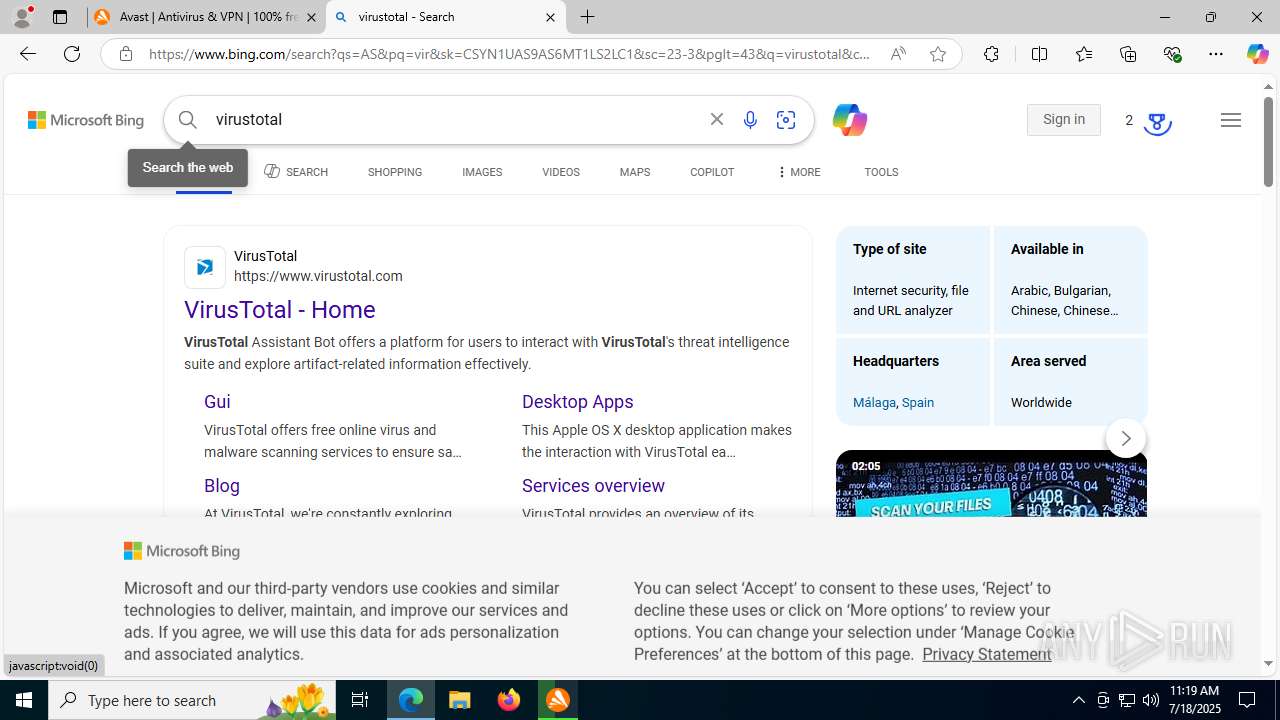The width and height of the screenshot is (1280, 720).
Task: Open Edge Settings and more menu
Action: pos(1216,54)
